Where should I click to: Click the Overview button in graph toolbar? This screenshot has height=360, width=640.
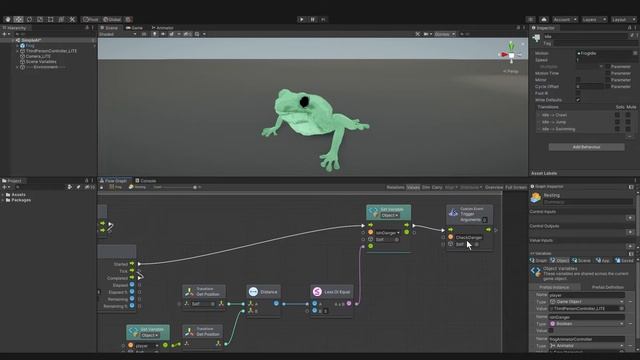point(494,187)
